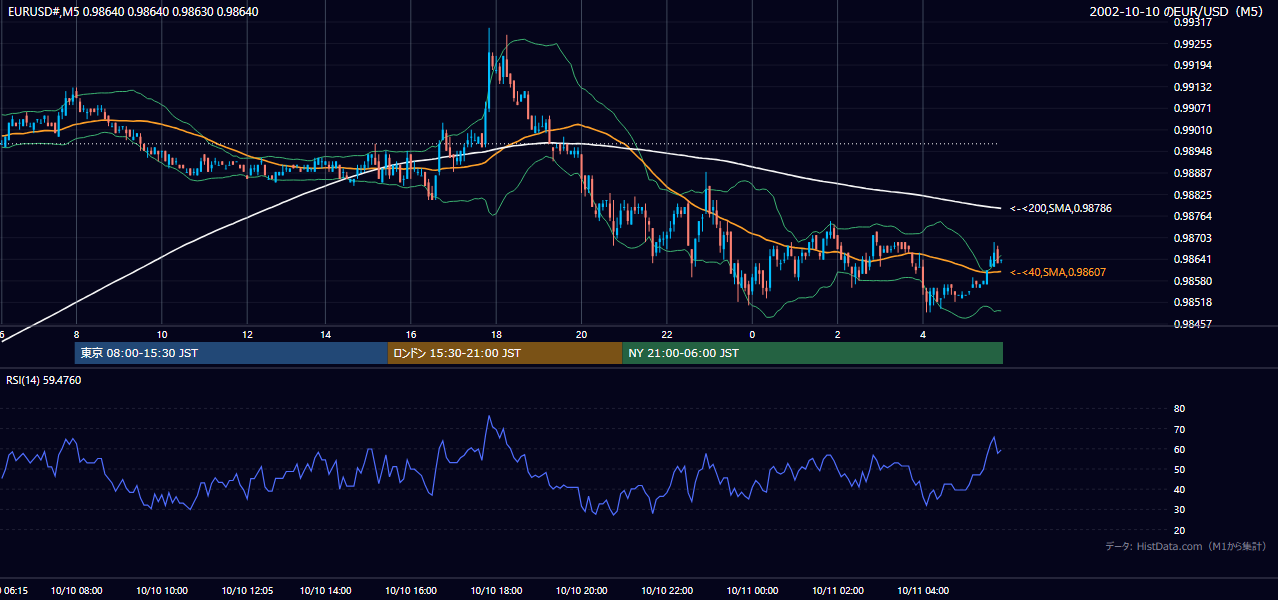Click the 10/10 14:00 bottom time label
Screen dimensions: 1278x600
tap(326, 591)
